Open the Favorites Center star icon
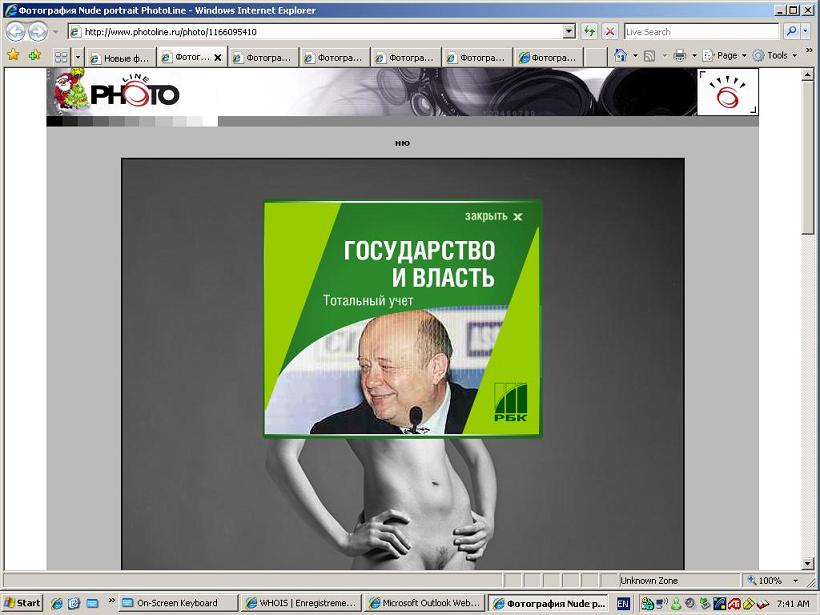Screen dimensions: 820x615 click(x=13, y=56)
